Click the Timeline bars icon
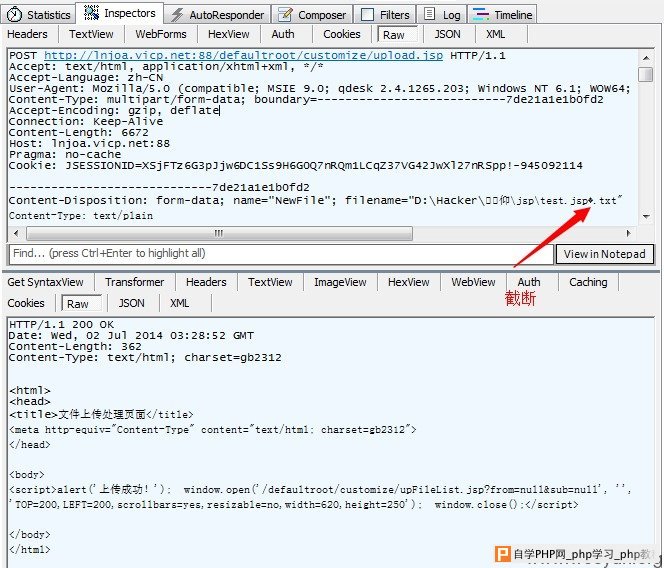The image size is (664, 568). (481, 15)
